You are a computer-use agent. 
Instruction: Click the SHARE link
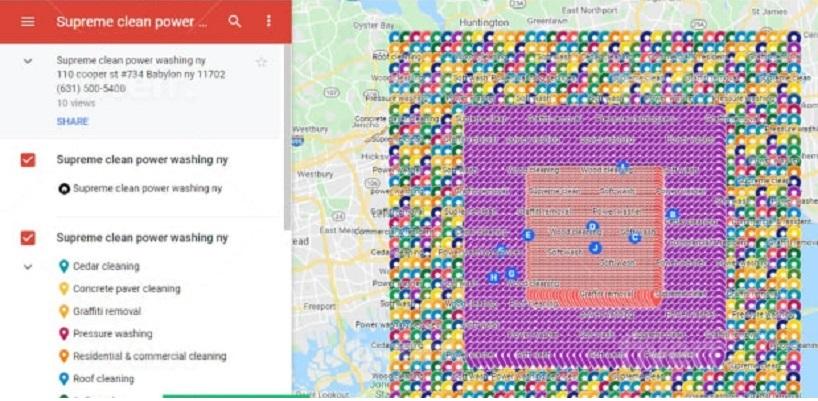point(73,121)
